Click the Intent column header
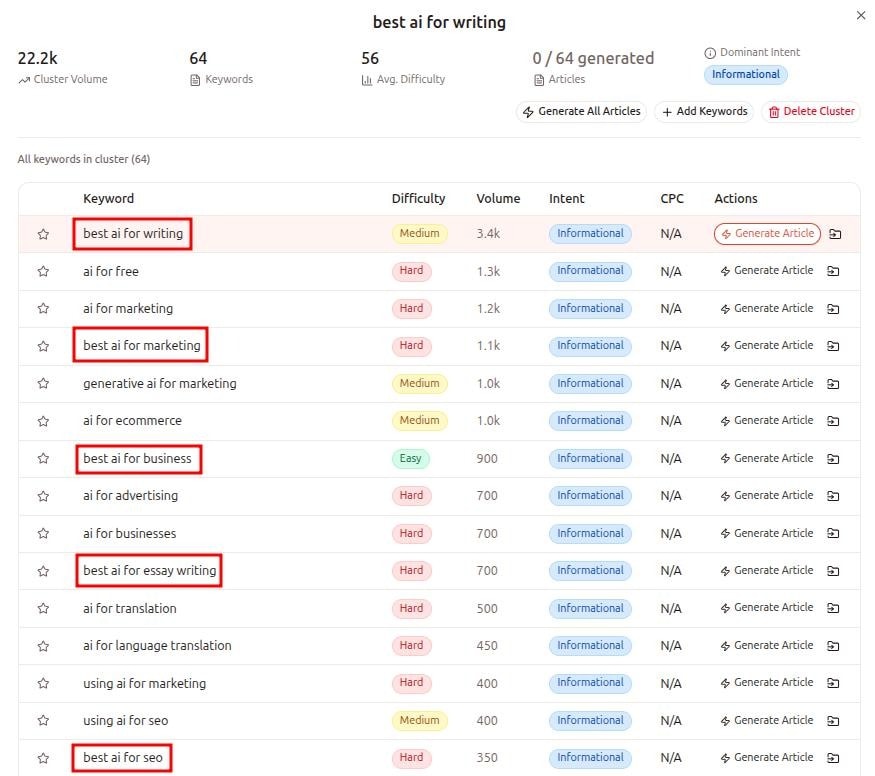 point(566,199)
